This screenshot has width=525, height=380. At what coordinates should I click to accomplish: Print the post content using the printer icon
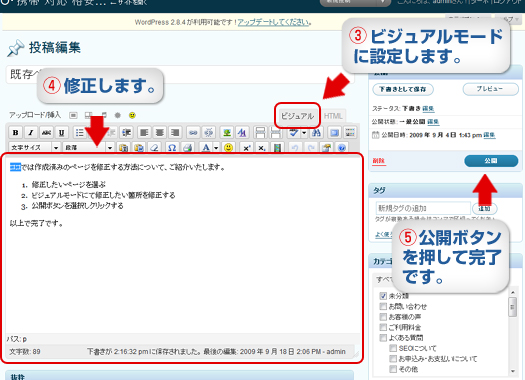pyautogui.click(x=188, y=148)
